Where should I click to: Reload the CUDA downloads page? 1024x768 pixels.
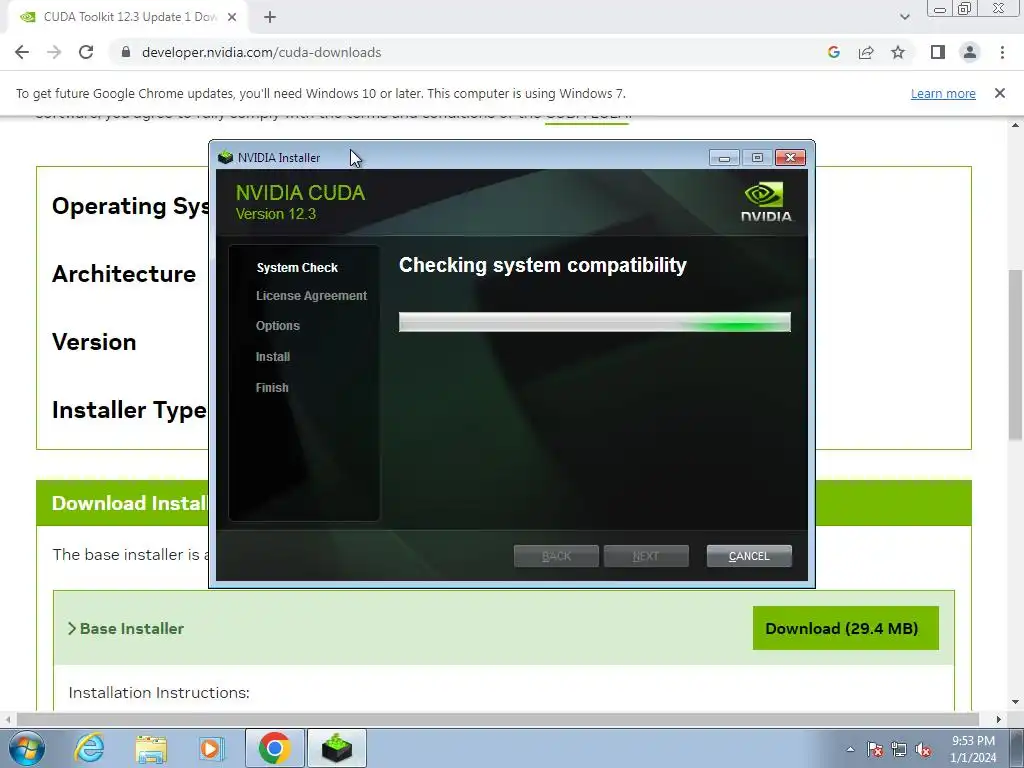(86, 52)
